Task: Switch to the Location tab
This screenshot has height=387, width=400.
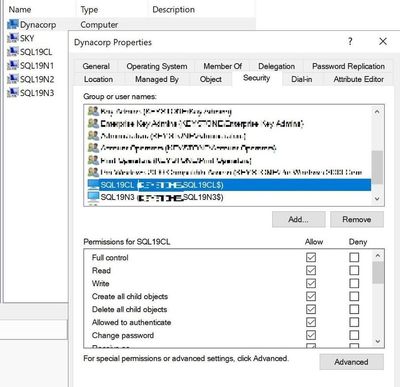Action: tap(98, 79)
